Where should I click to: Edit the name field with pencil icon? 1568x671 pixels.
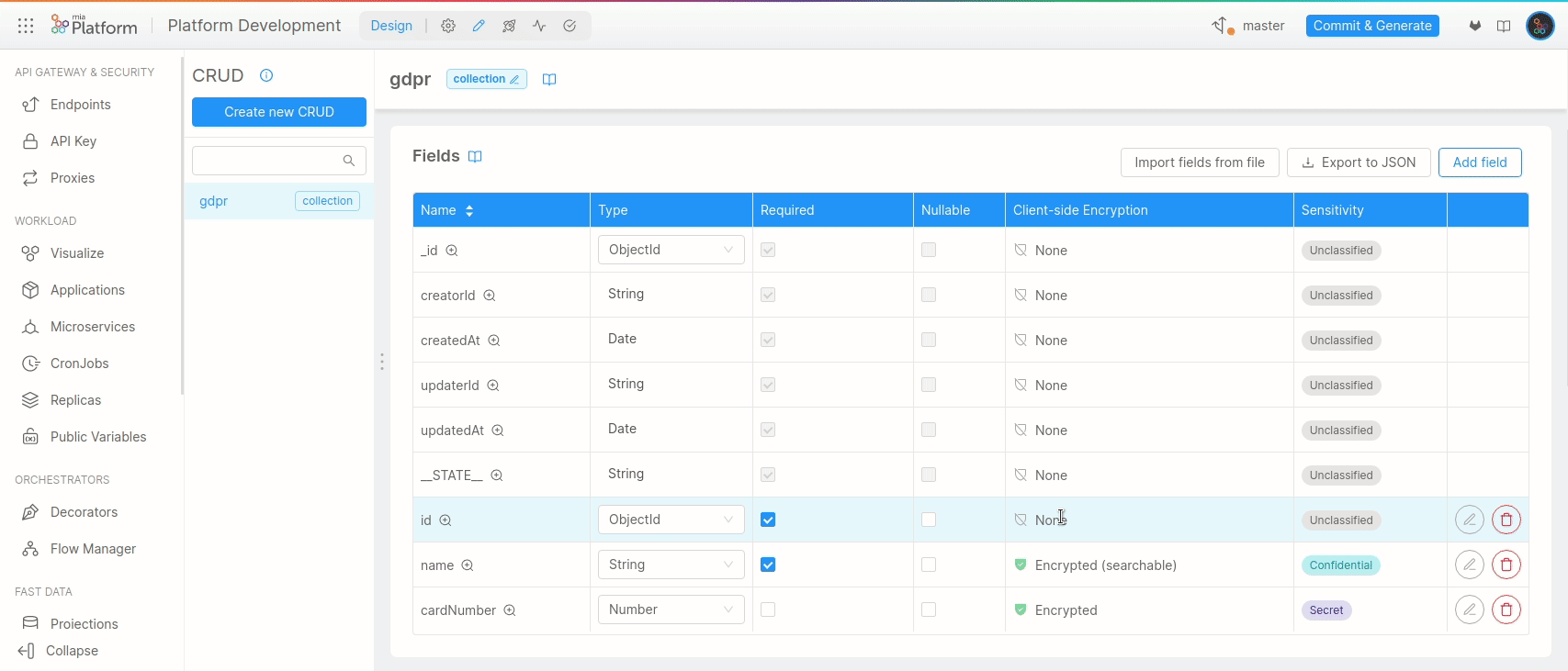(x=1469, y=565)
